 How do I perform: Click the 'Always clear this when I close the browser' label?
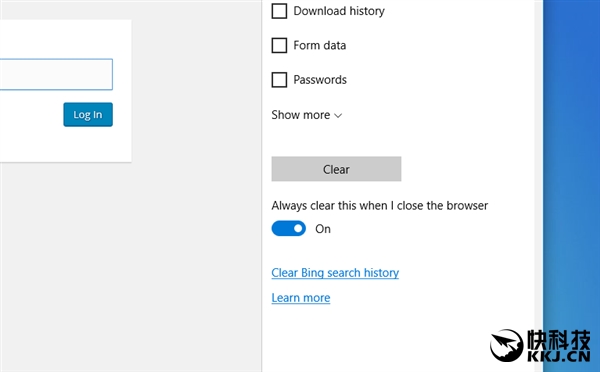tap(380, 206)
